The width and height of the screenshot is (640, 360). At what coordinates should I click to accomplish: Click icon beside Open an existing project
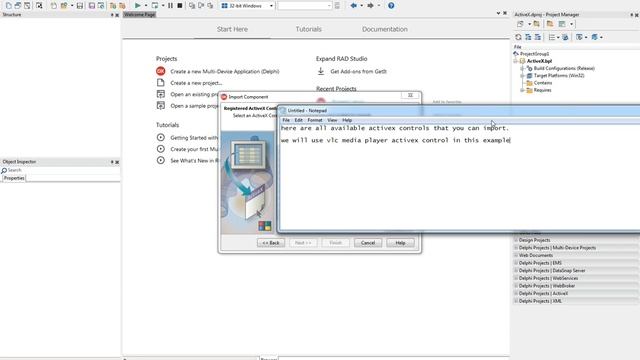click(x=160, y=94)
